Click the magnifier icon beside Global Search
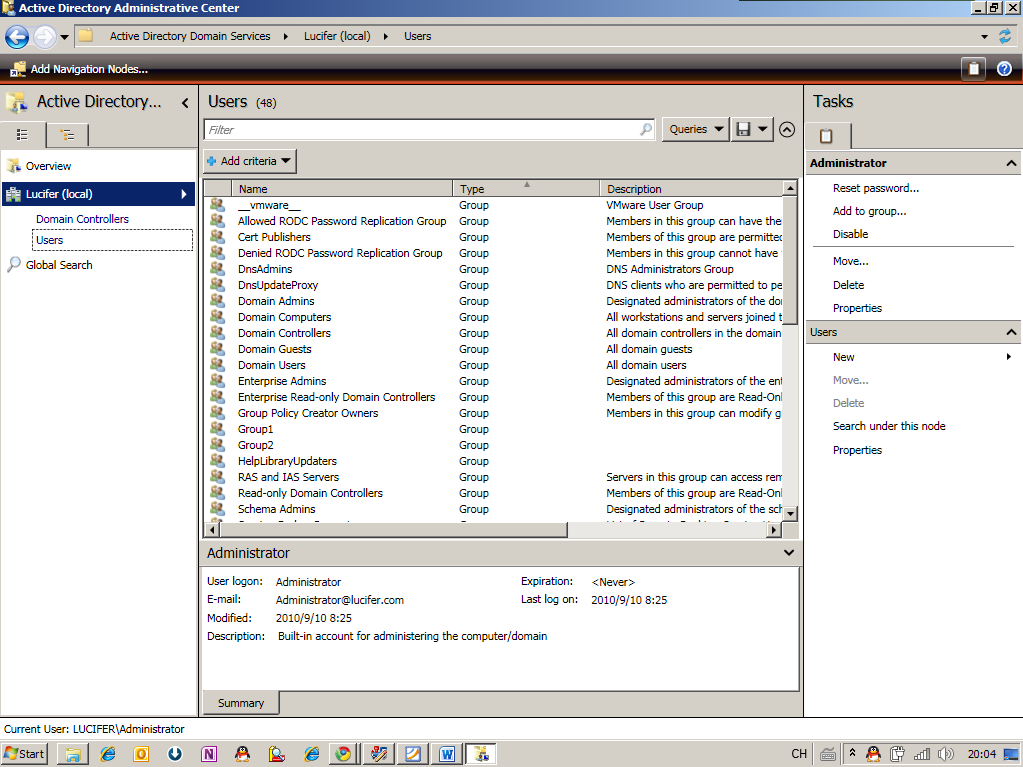 [14, 264]
